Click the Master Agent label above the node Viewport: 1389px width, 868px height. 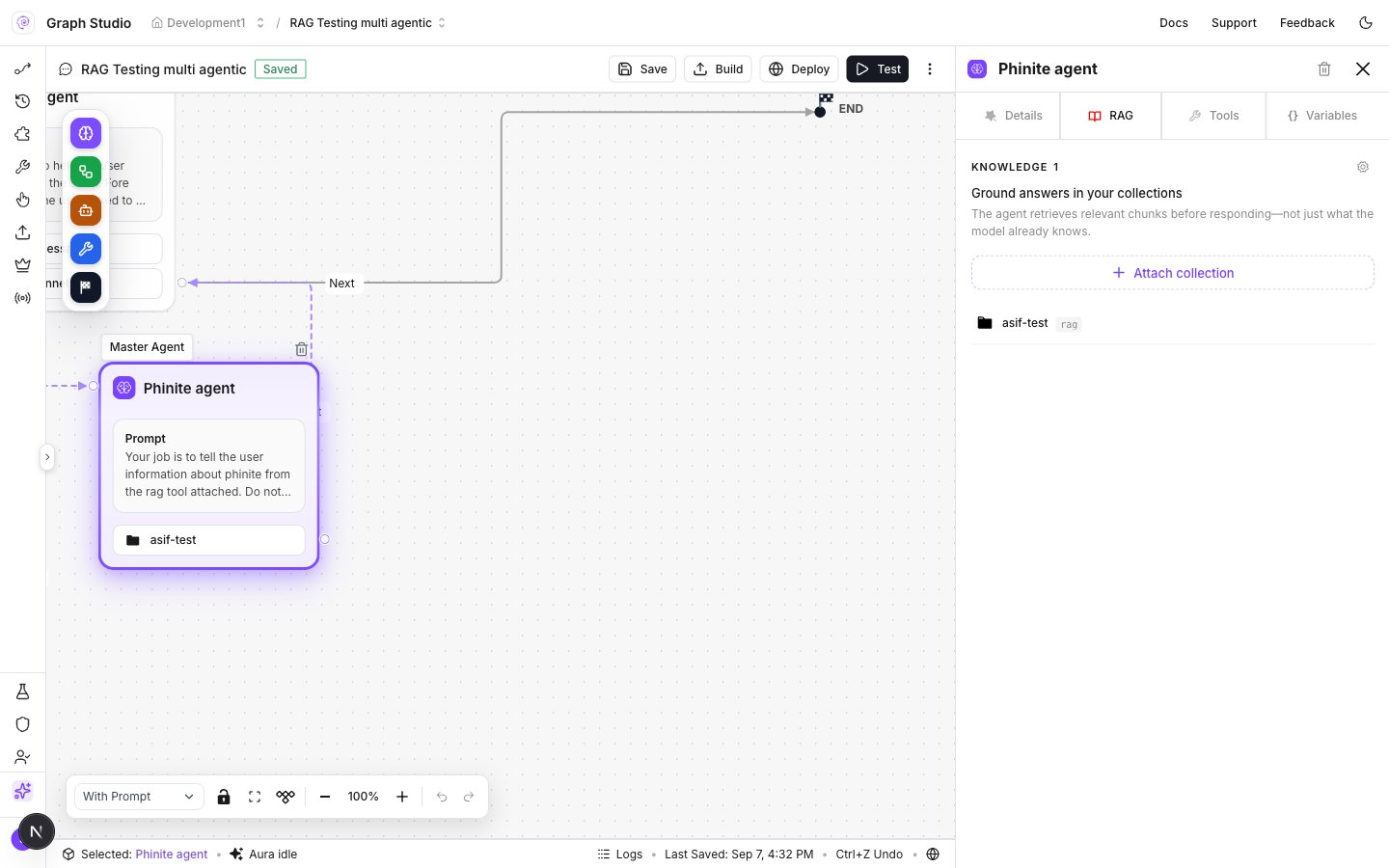click(x=147, y=347)
